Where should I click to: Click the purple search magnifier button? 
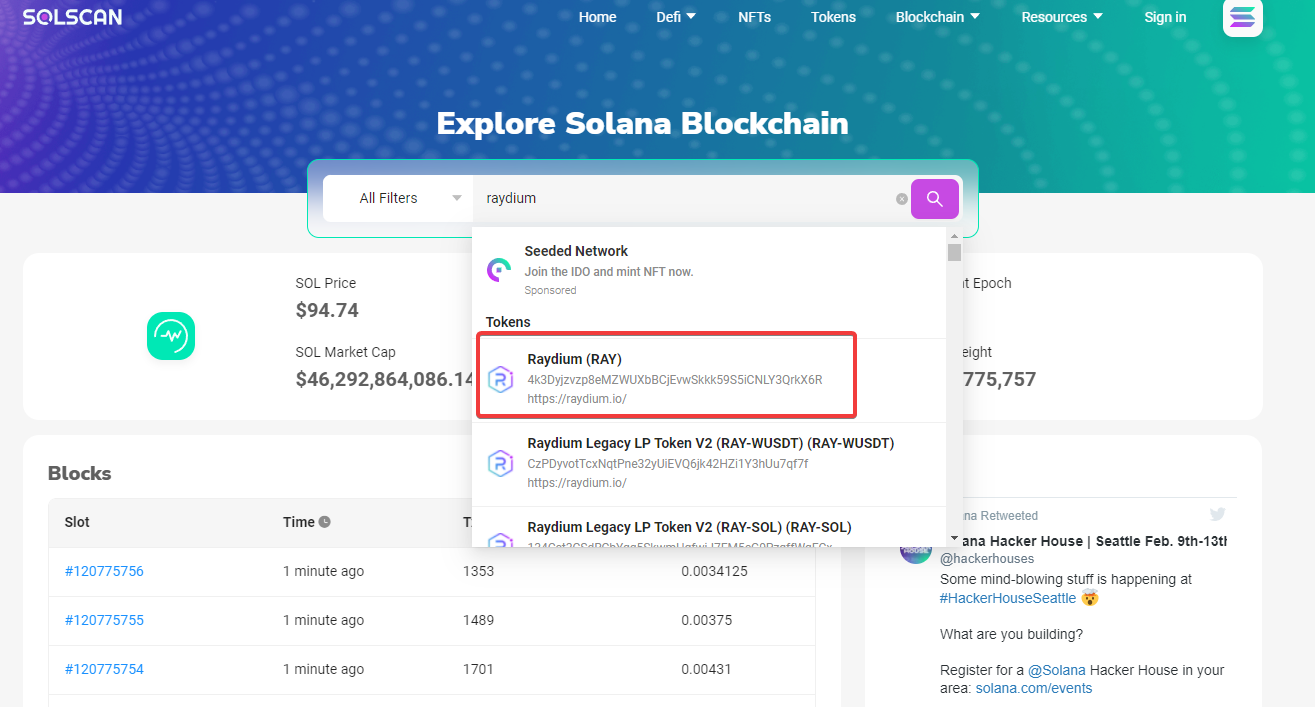click(x=934, y=199)
